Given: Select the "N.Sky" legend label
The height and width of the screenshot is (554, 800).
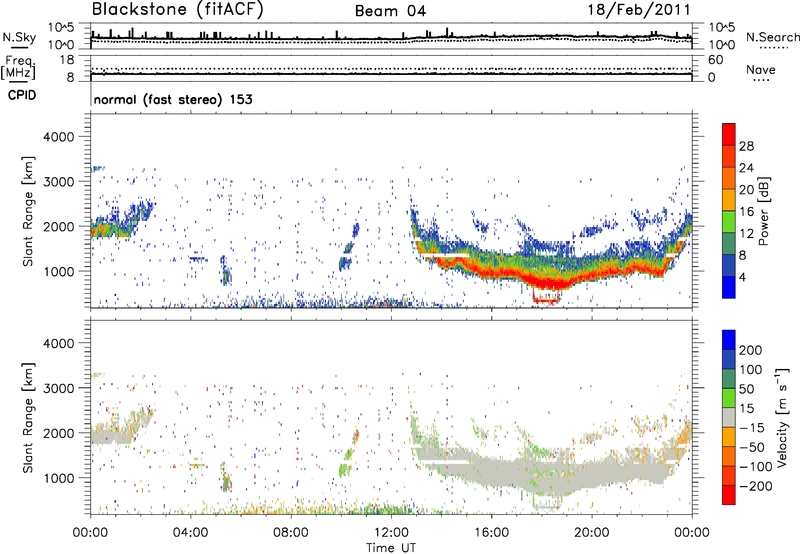Looking at the screenshot, I should (x=19, y=37).
